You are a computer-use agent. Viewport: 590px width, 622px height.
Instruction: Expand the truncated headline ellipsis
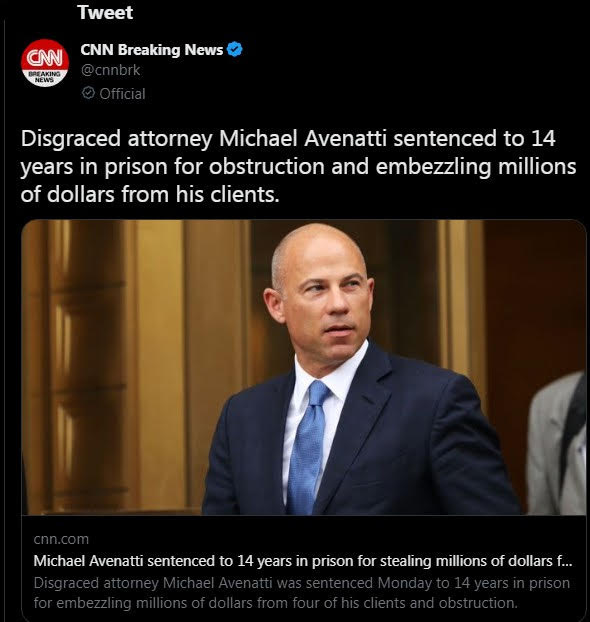point(567,561)
